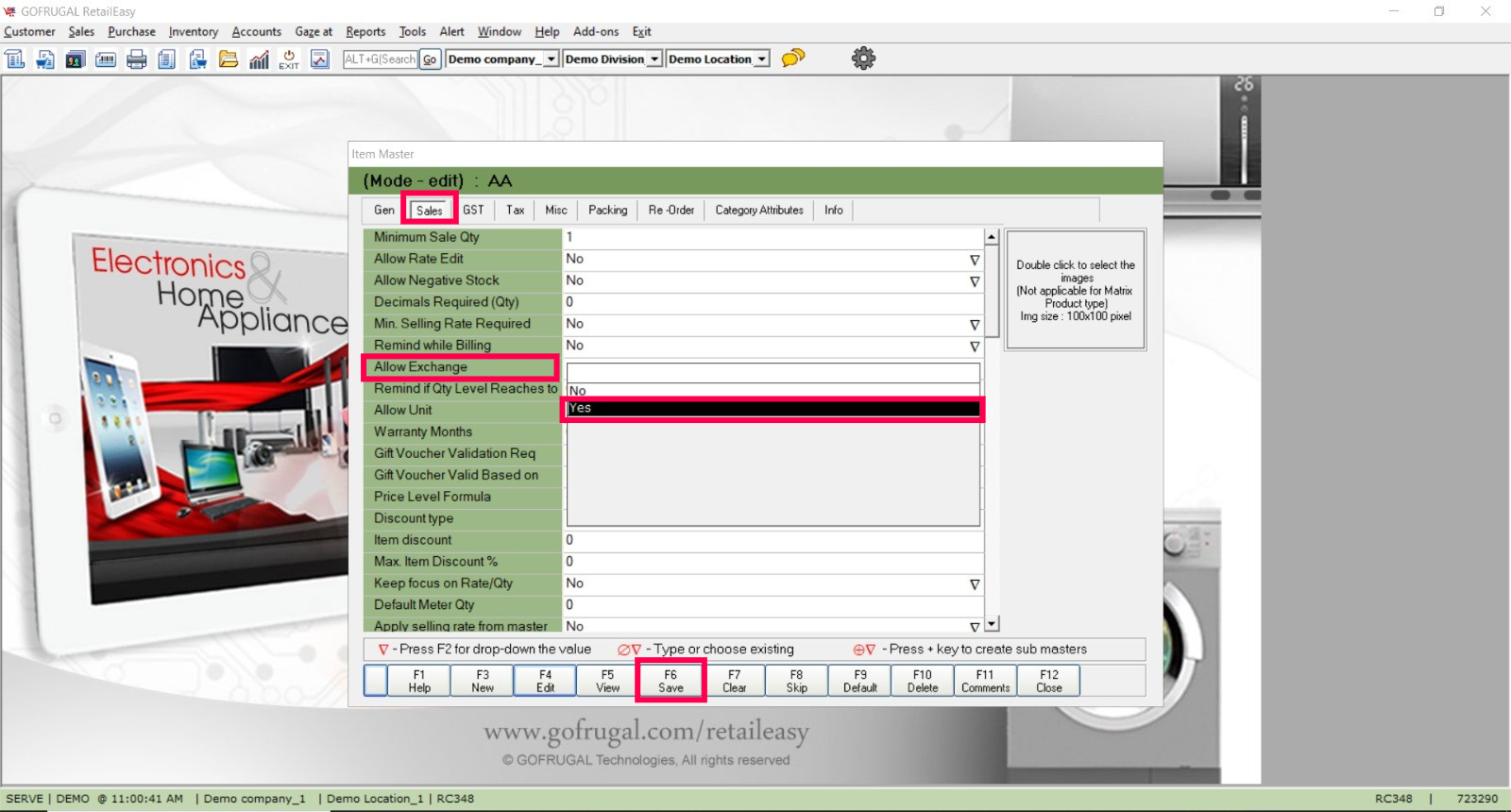Screen dimensions: 1511x812
Task: Open the Reports menu
Action: 365,32
